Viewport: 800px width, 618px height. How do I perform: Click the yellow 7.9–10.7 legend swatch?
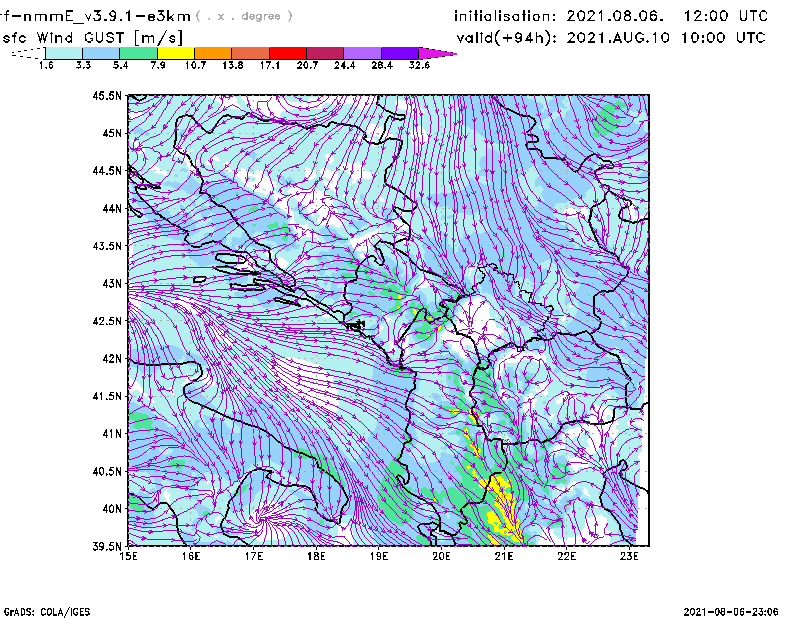176,53
